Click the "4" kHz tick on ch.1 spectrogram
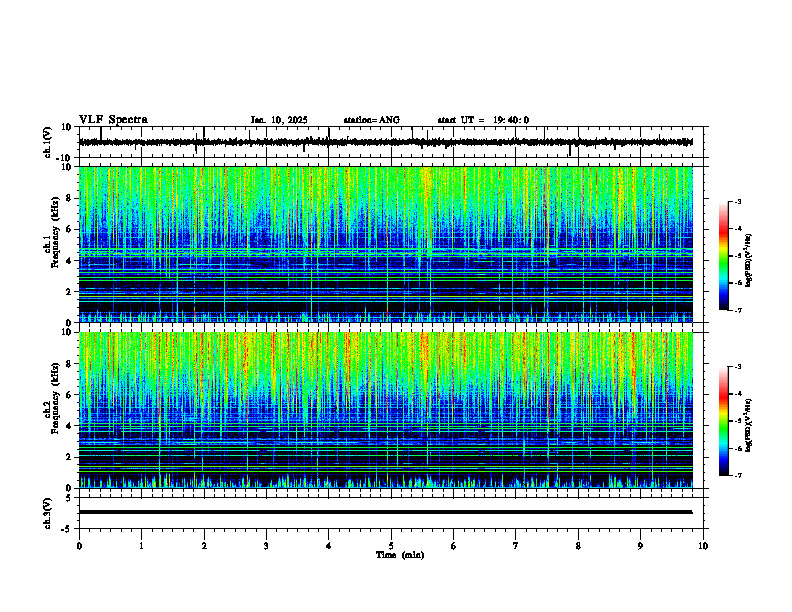Viewport: 792px width, 612px height. click(69, 261)
